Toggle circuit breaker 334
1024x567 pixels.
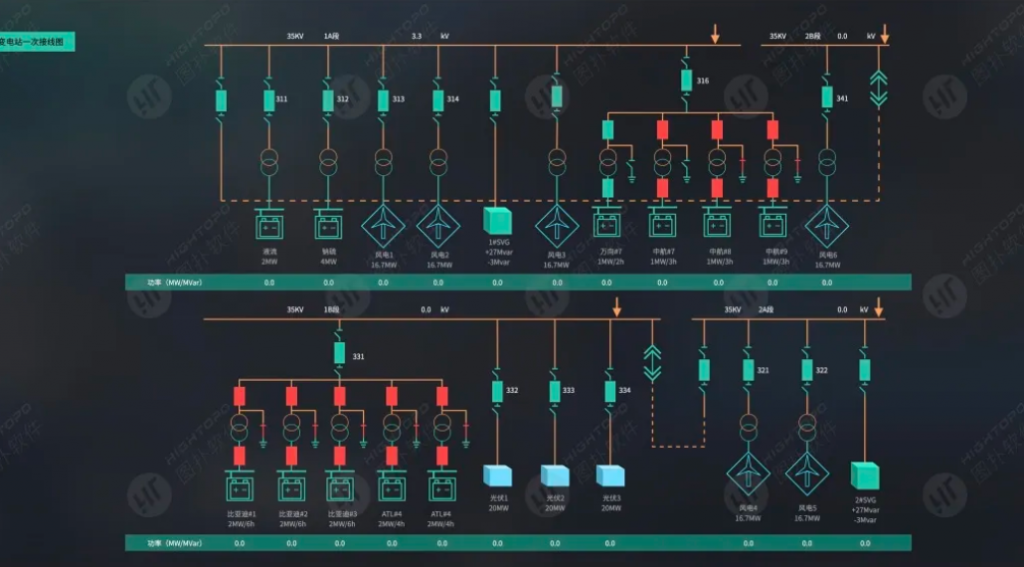(x=610, y=391)
